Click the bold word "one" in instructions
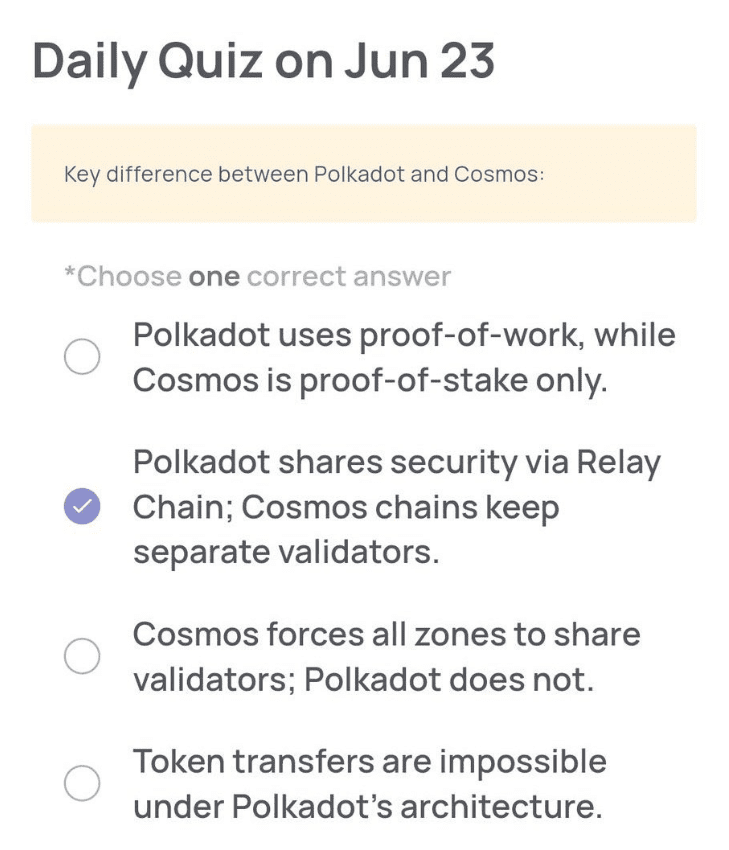The width and height of the screenshot is (729, 850). pyautogui.click(x=214, y=276)
